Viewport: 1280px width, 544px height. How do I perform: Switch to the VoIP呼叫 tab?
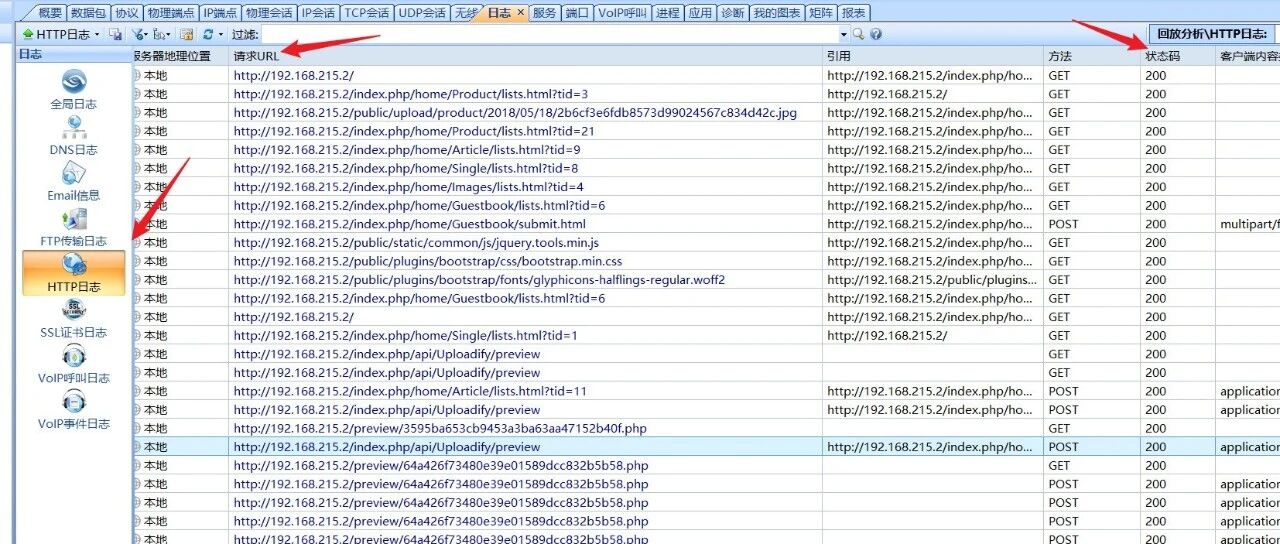[622, 13]
